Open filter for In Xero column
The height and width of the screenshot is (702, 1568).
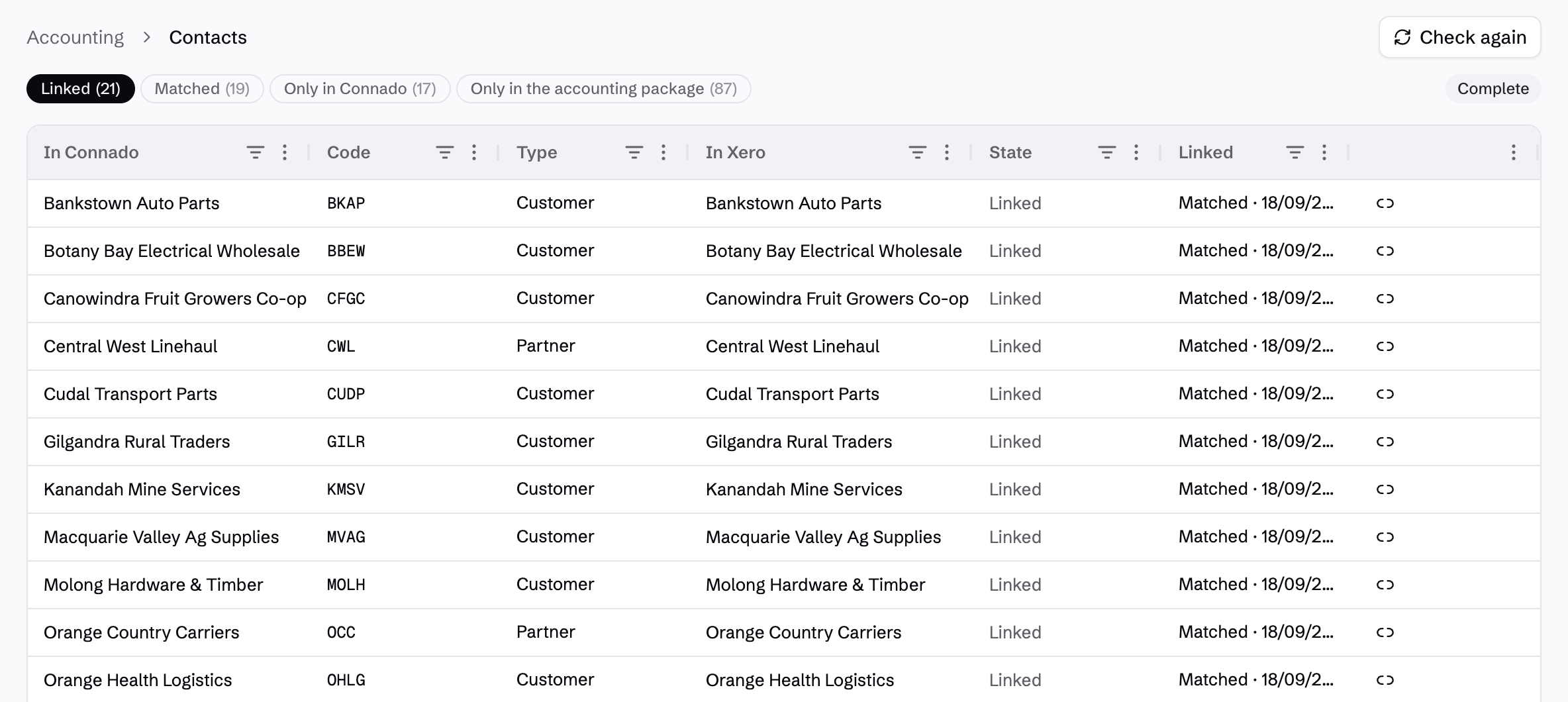pyautogui.click(x=918, y=152)
